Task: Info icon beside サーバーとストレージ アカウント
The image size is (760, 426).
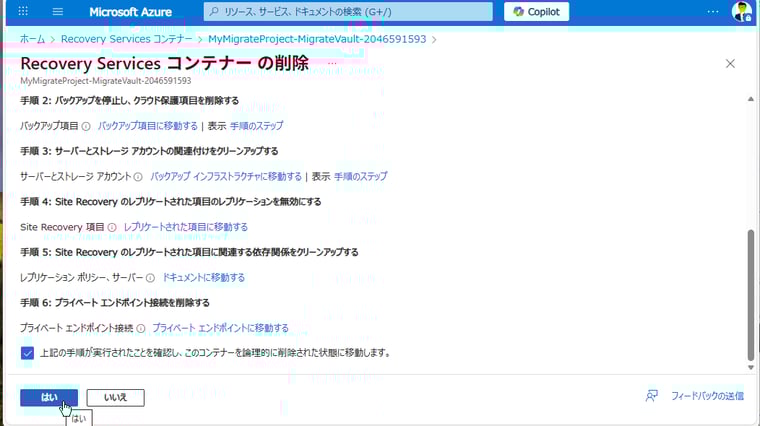Action: pyautogui.click(x=138, y=177)
